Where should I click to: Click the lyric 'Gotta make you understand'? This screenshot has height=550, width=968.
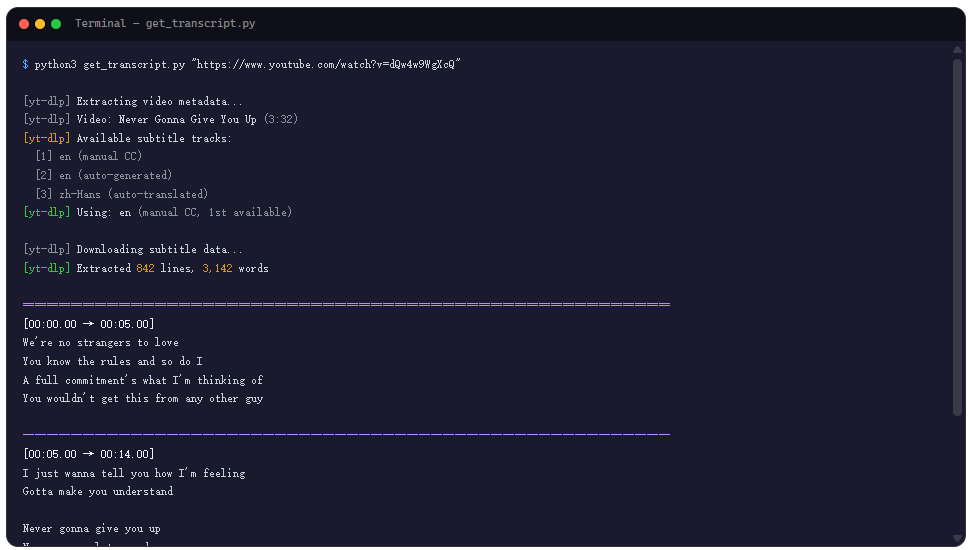tap(98, 491)
